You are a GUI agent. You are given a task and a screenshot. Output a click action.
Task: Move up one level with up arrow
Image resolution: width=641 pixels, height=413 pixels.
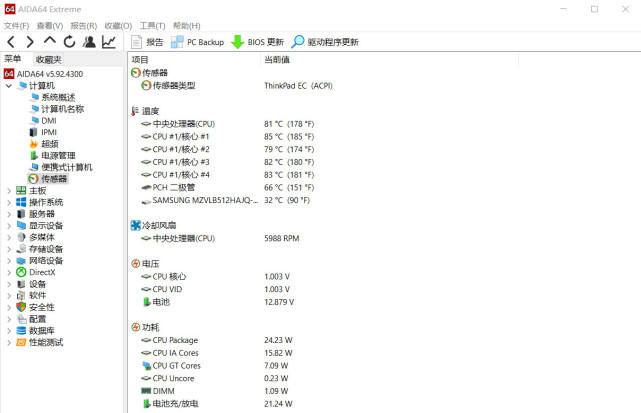click(50, 40)
